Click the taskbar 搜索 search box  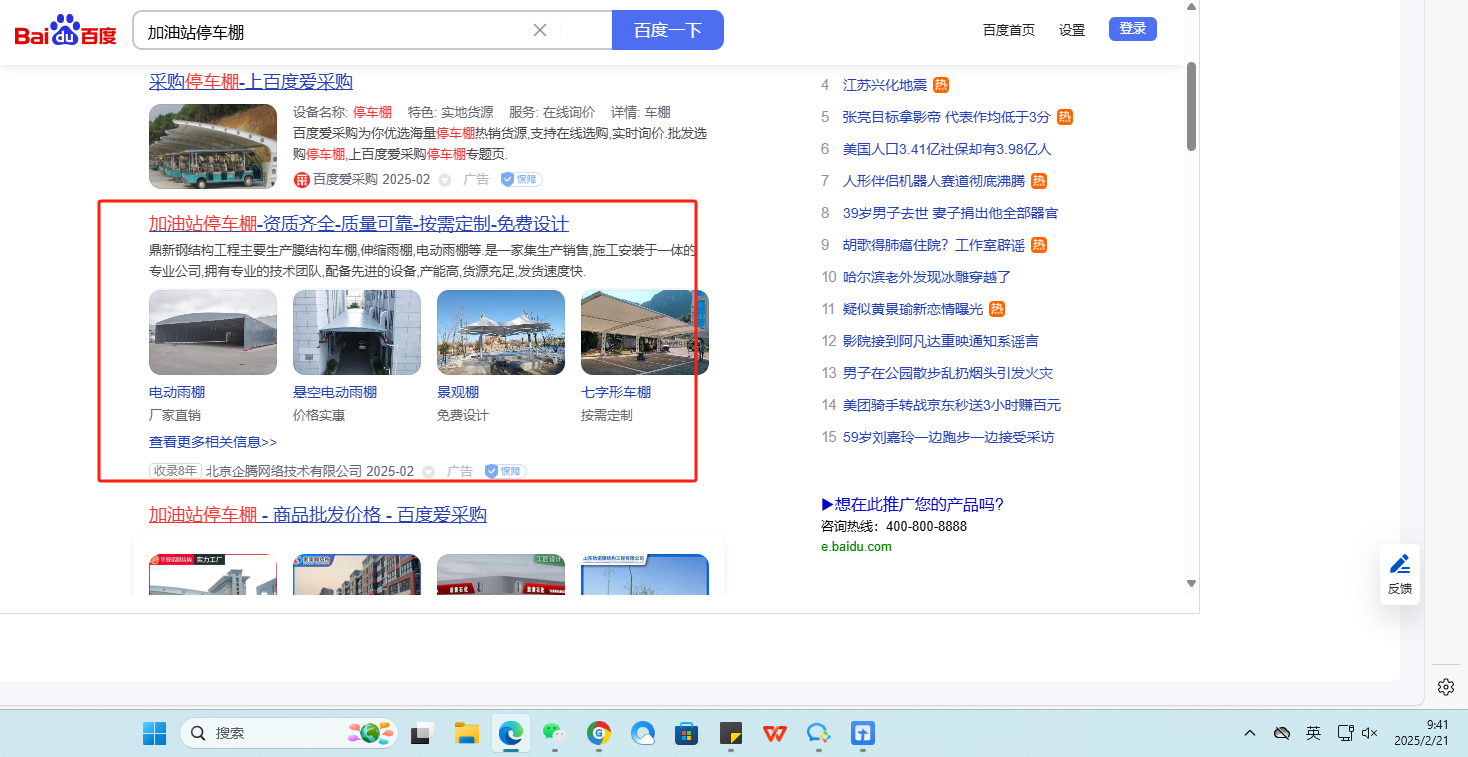pos(289,733)
